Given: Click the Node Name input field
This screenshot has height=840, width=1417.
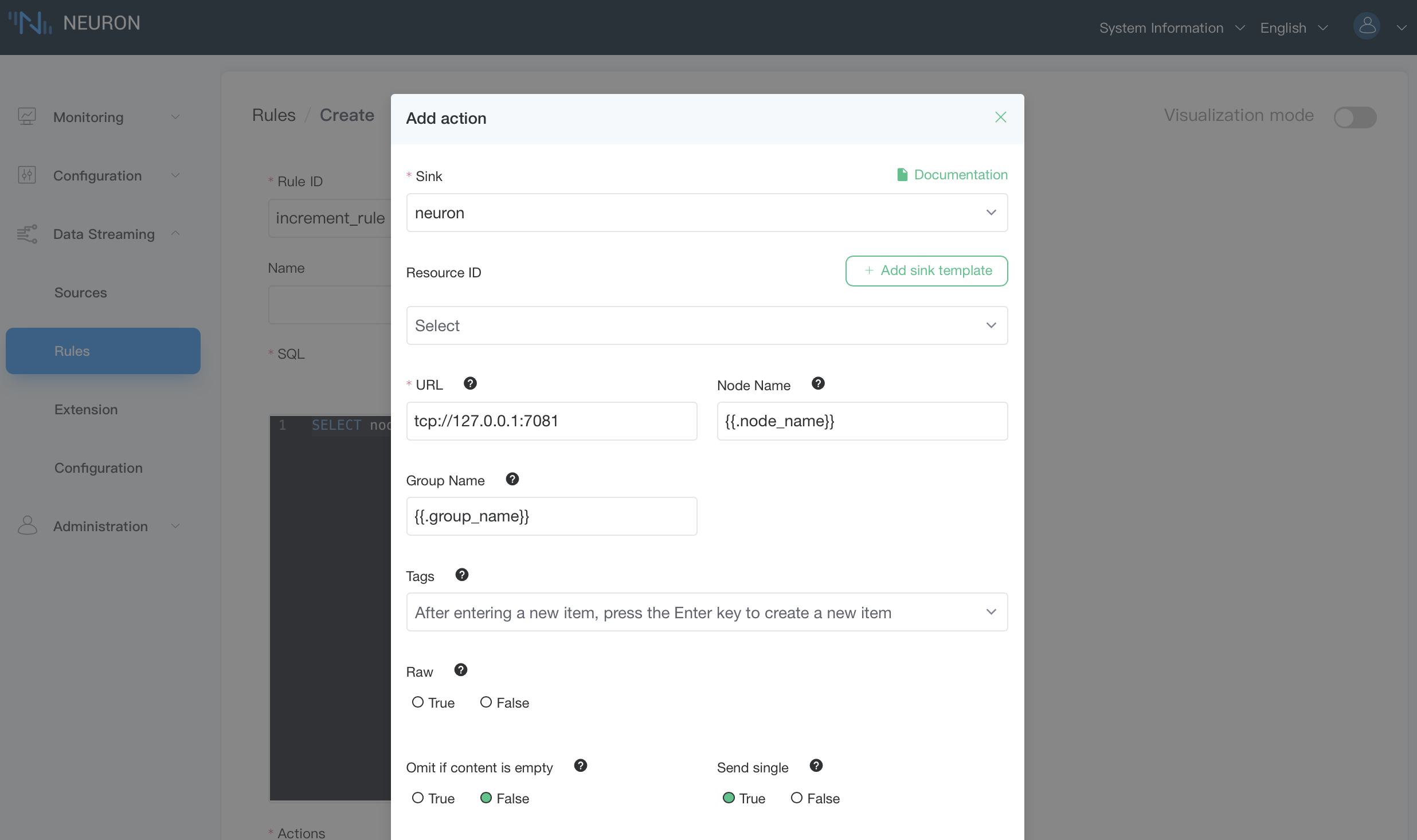Looking at the screenshot, I should pos(862,420).
